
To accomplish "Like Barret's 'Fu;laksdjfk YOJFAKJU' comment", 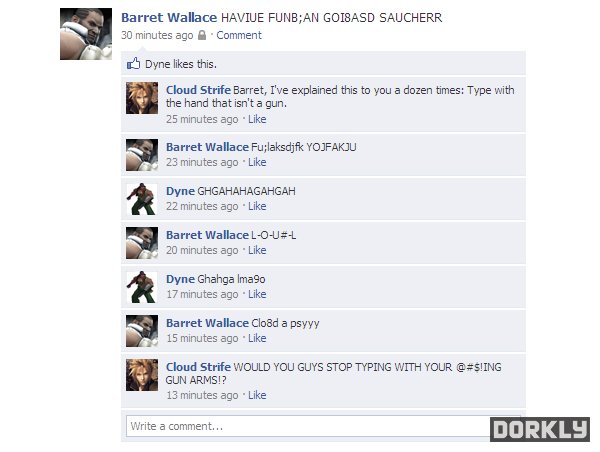I will tap(257, 162).
